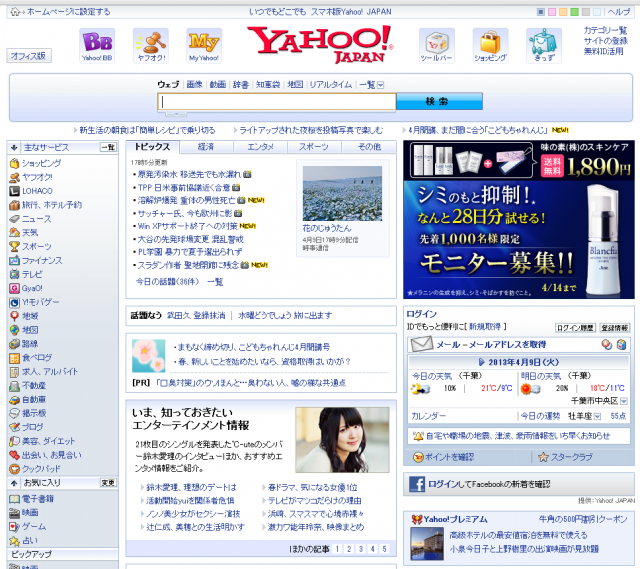Open the 花のじゅうたん flower field thumbnail
Screen dimensions: 640x569
[342, 193]
